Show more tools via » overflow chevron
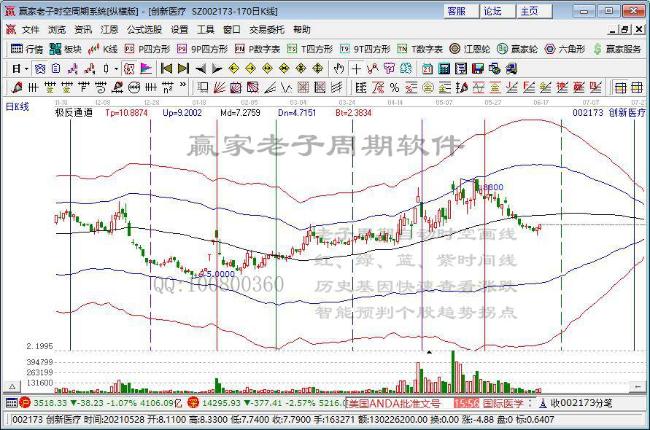The height and width of the screenshot is (430, 650). click(x=183, y=85)
